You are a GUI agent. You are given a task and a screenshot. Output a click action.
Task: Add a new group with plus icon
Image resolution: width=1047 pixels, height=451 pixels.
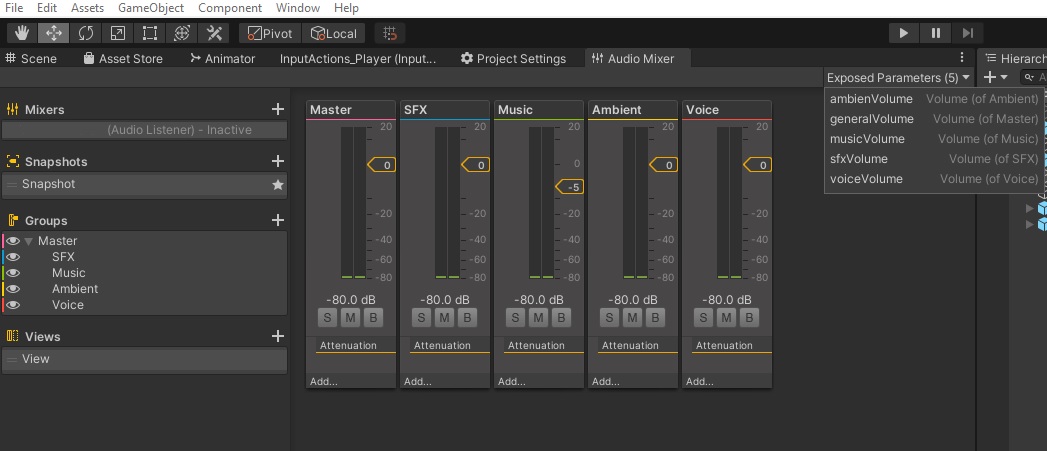point(278,220)
